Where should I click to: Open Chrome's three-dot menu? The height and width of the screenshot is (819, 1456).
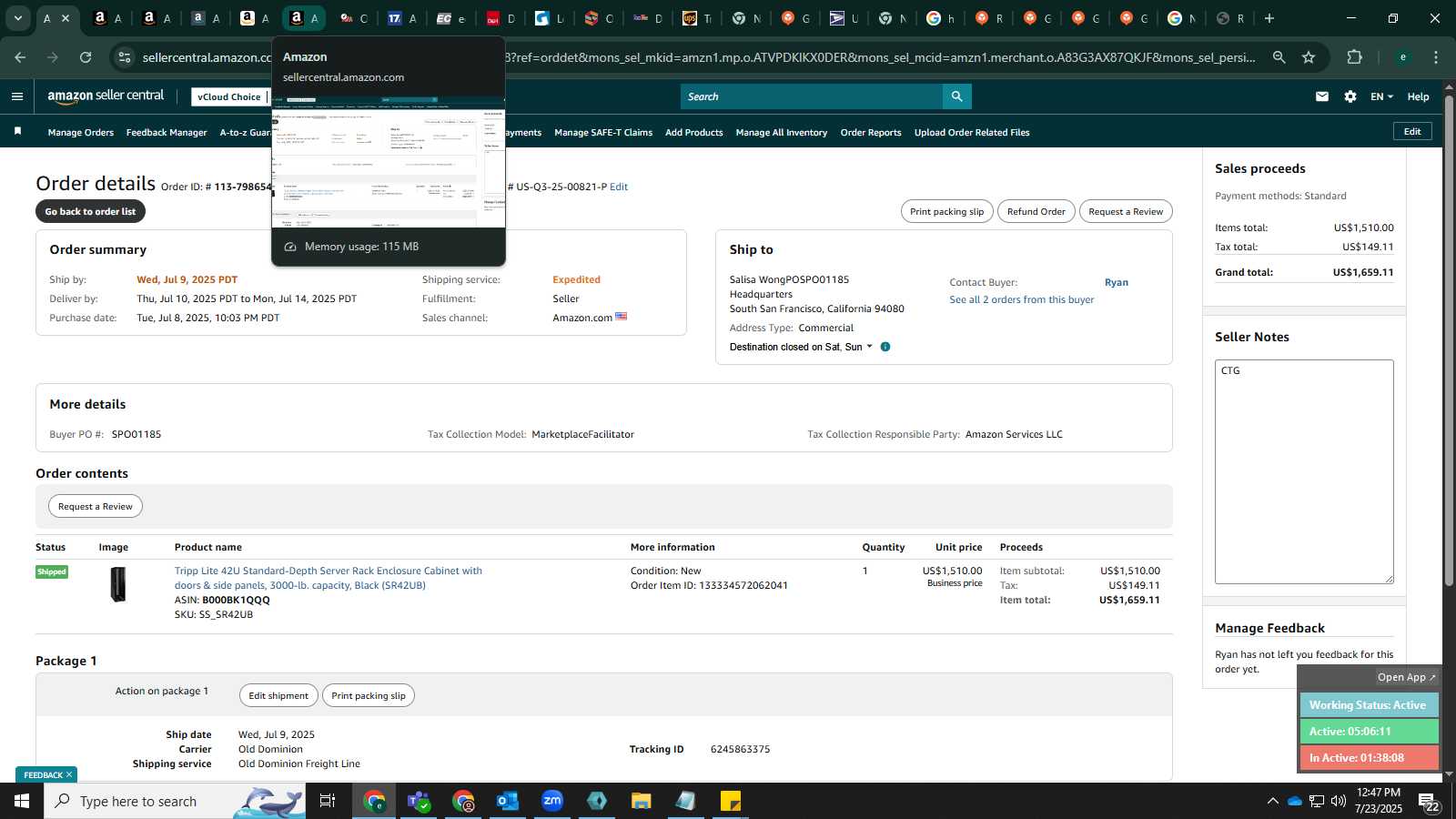1436,57
